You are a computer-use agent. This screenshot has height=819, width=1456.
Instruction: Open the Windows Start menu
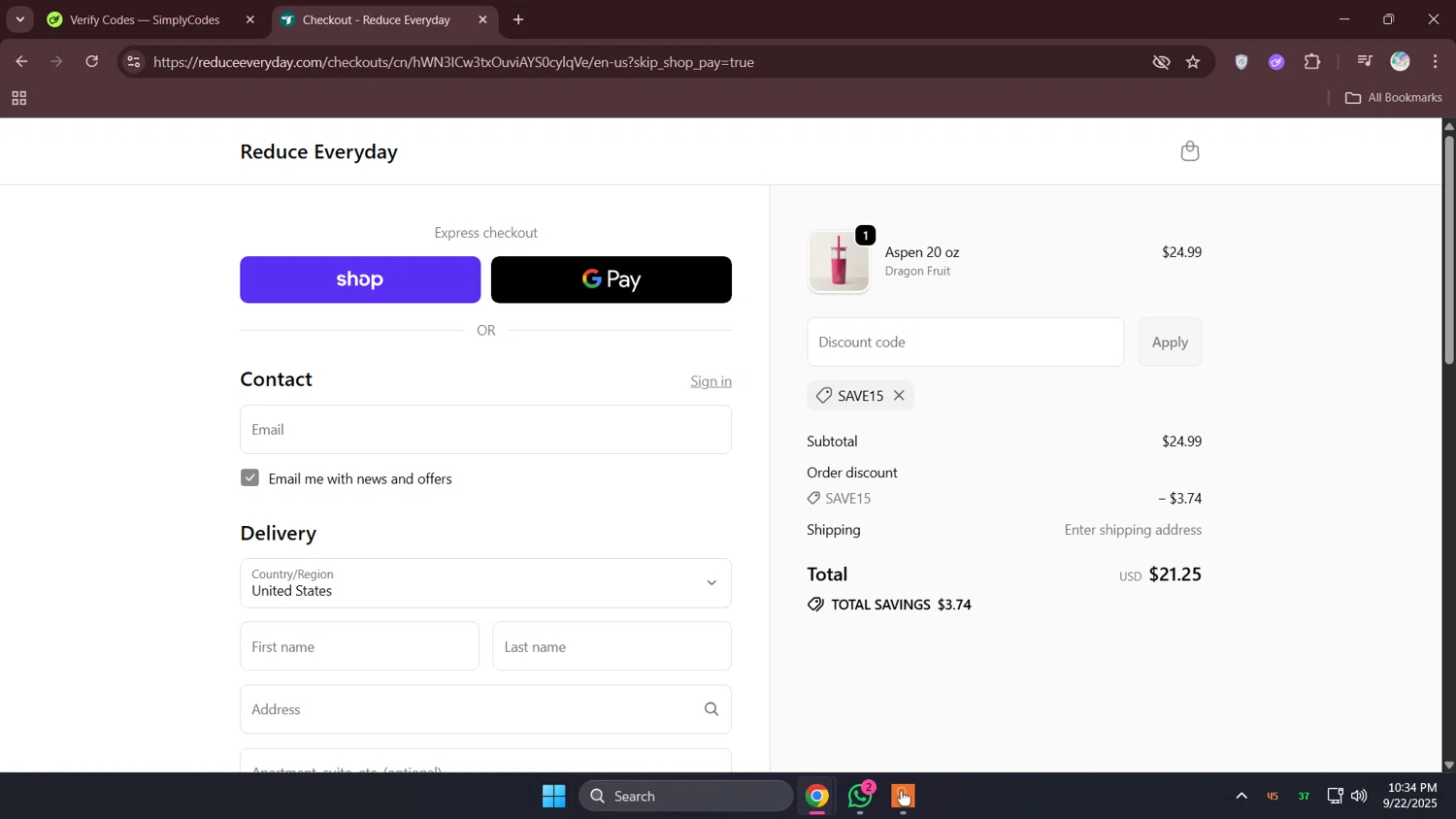(554, 796)
